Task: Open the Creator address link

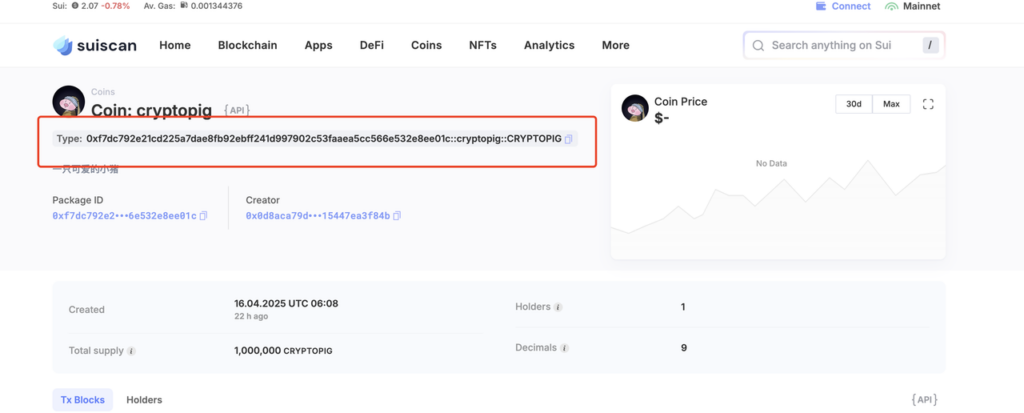Action: (318, 216)
